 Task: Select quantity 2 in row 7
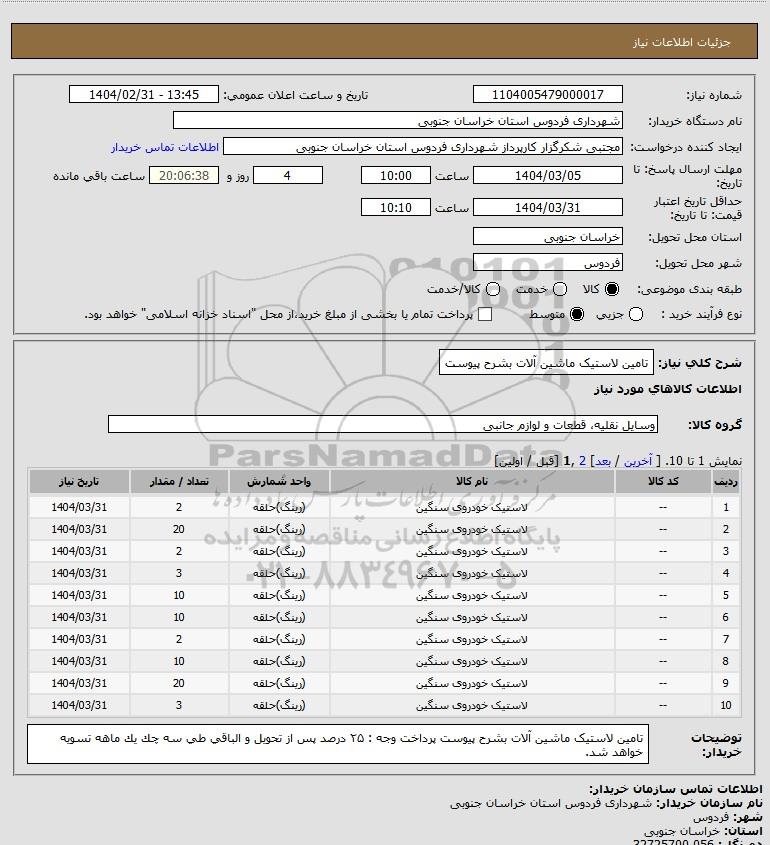point(179,639)
